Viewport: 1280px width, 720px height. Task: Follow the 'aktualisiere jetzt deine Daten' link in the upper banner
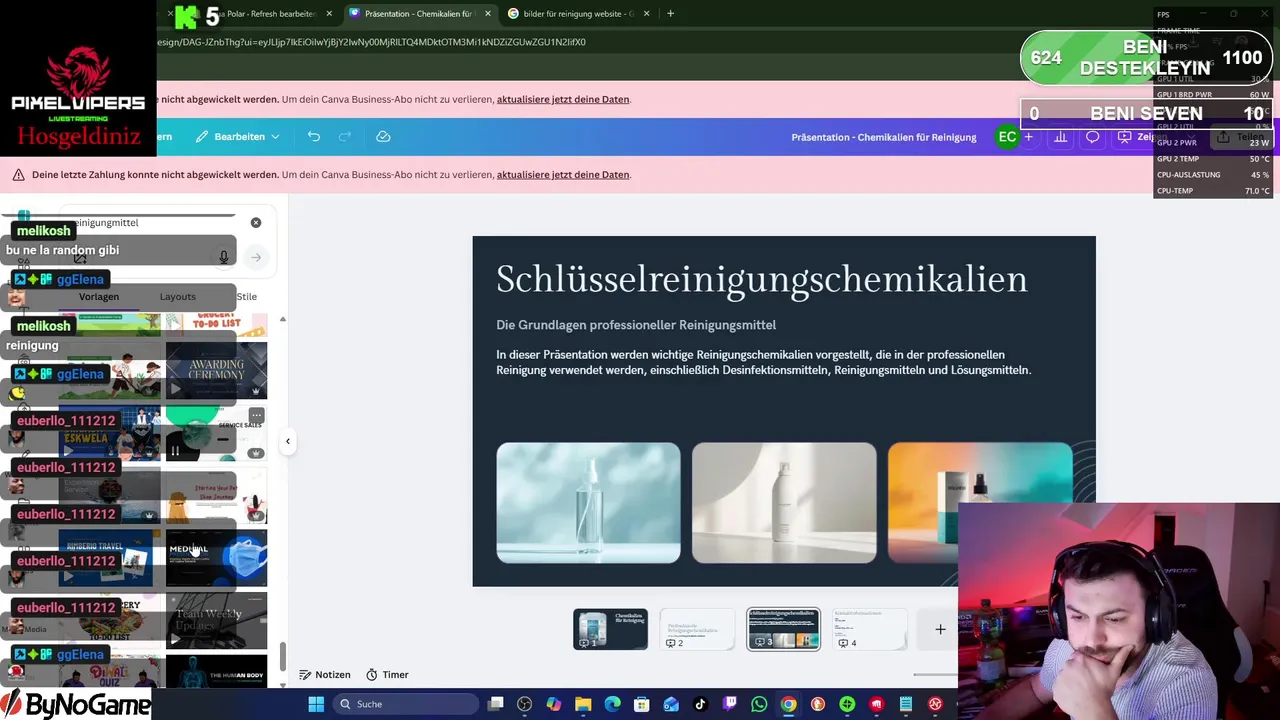click(563, 100)
